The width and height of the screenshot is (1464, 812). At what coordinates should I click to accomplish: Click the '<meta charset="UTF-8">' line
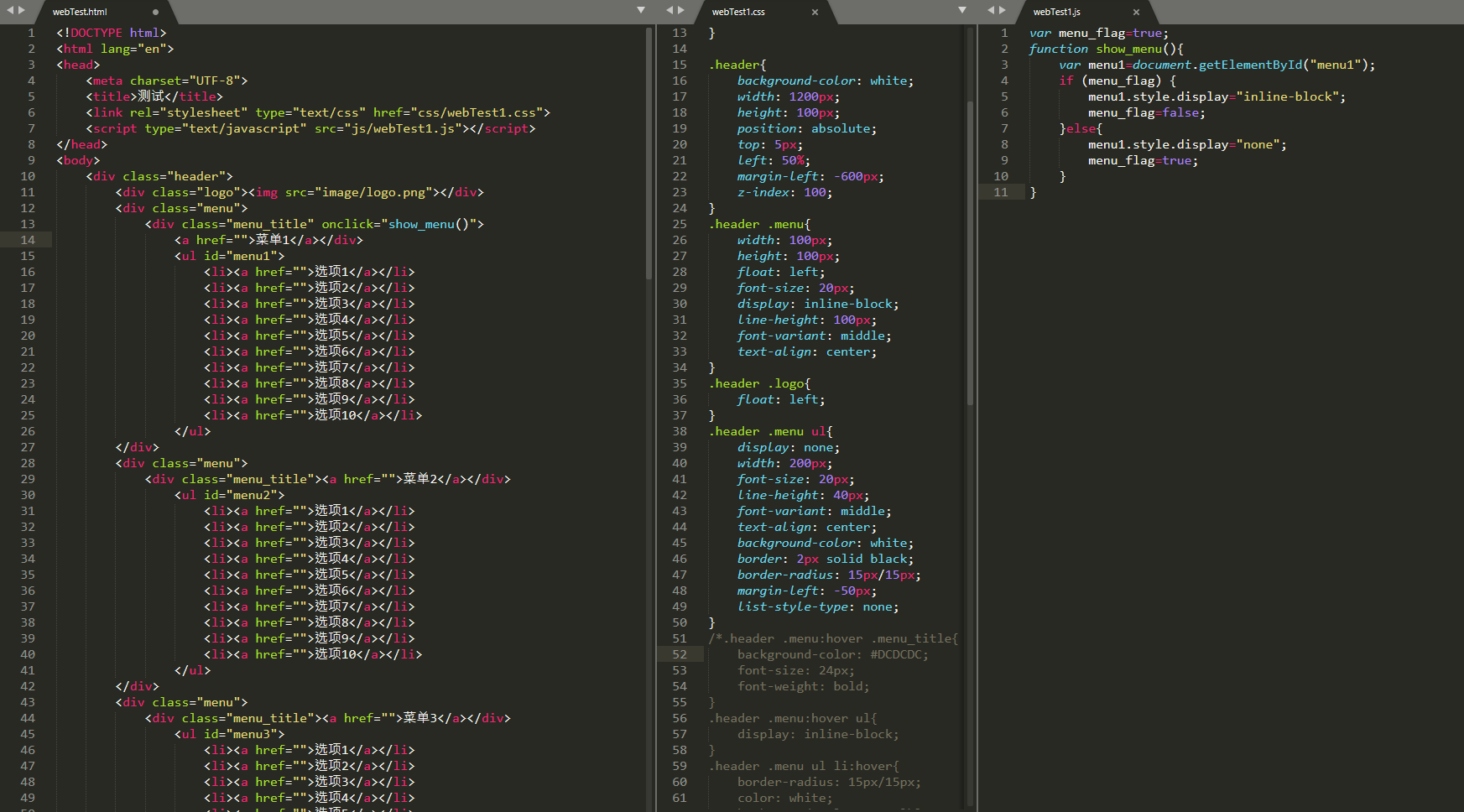(x=167, y=81)
